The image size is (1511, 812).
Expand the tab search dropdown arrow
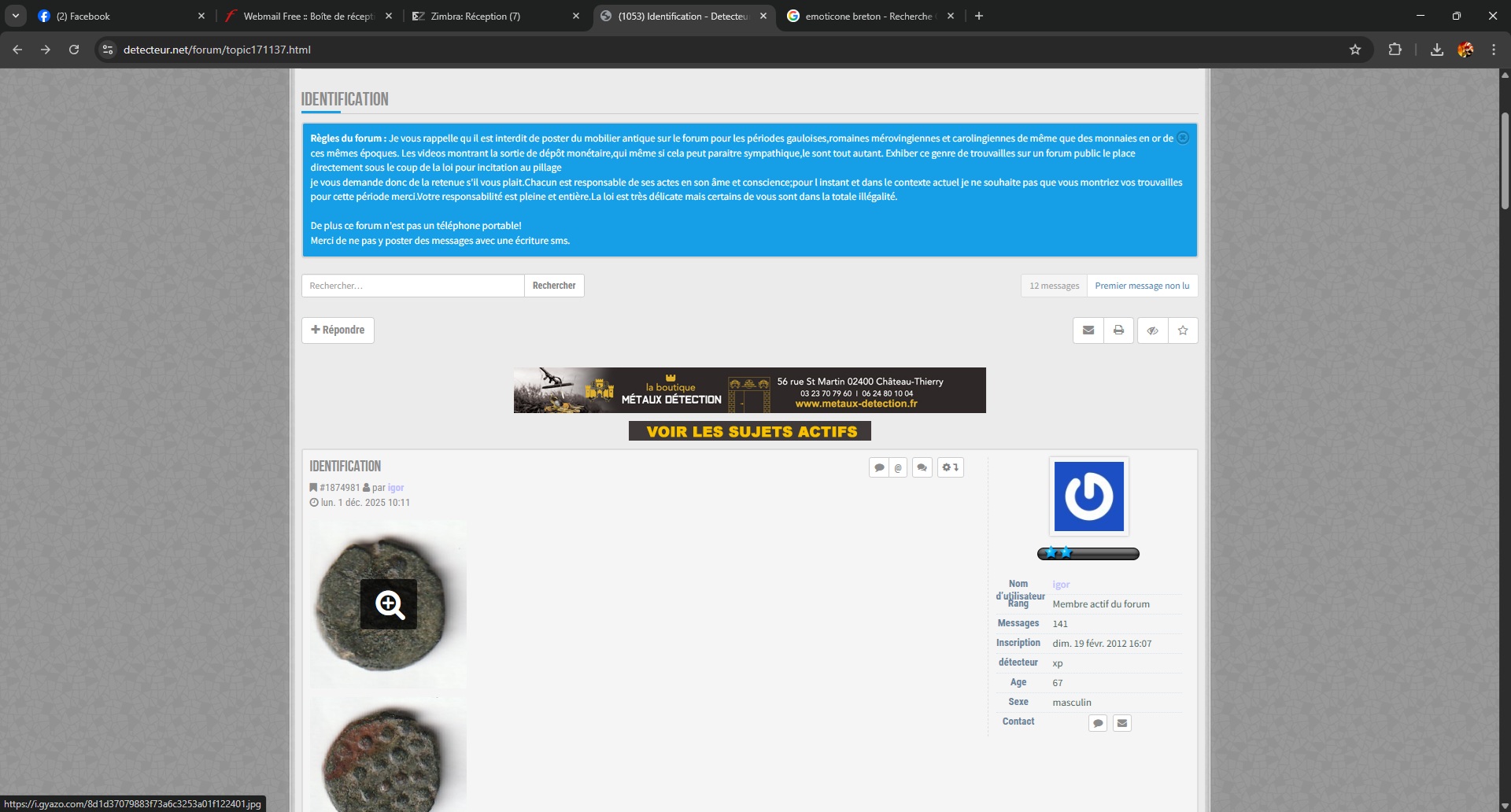(x=16, y=16)
